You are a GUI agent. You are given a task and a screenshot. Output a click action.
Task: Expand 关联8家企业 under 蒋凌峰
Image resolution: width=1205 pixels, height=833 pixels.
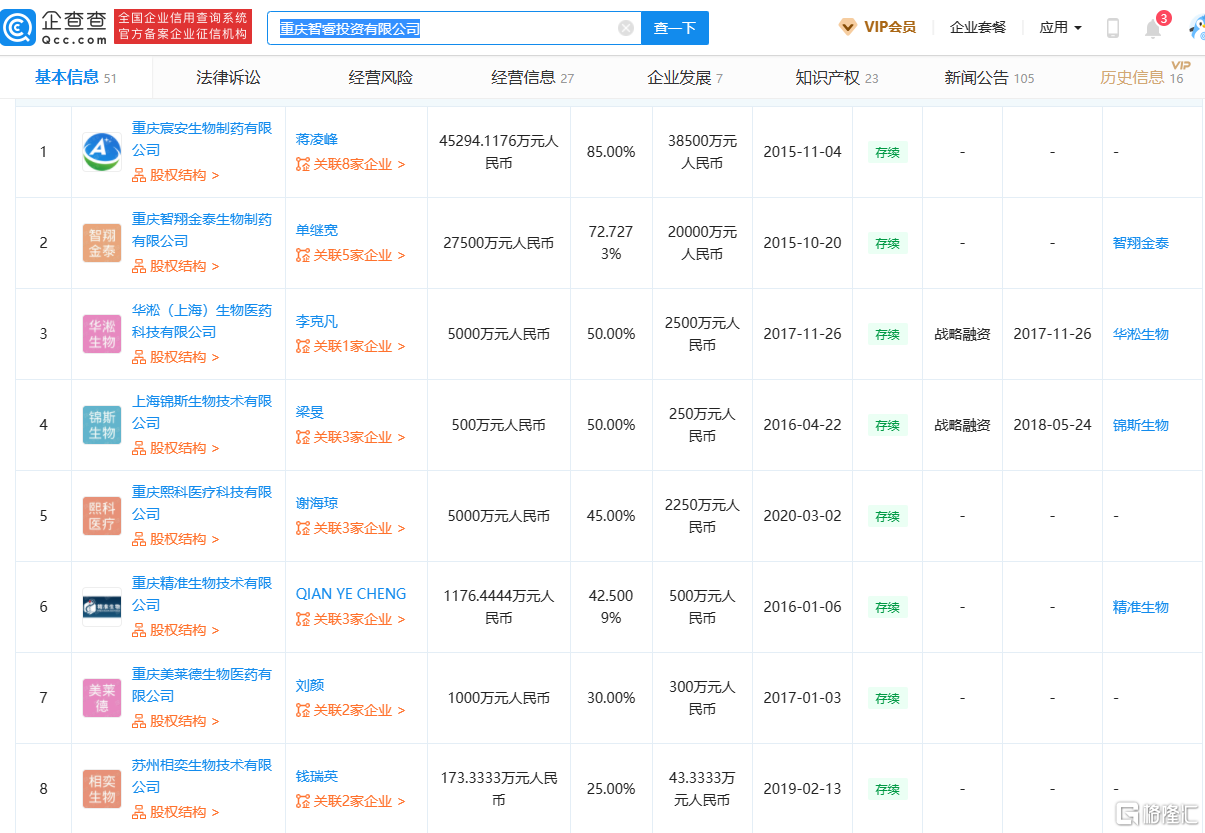coord(351,164)
